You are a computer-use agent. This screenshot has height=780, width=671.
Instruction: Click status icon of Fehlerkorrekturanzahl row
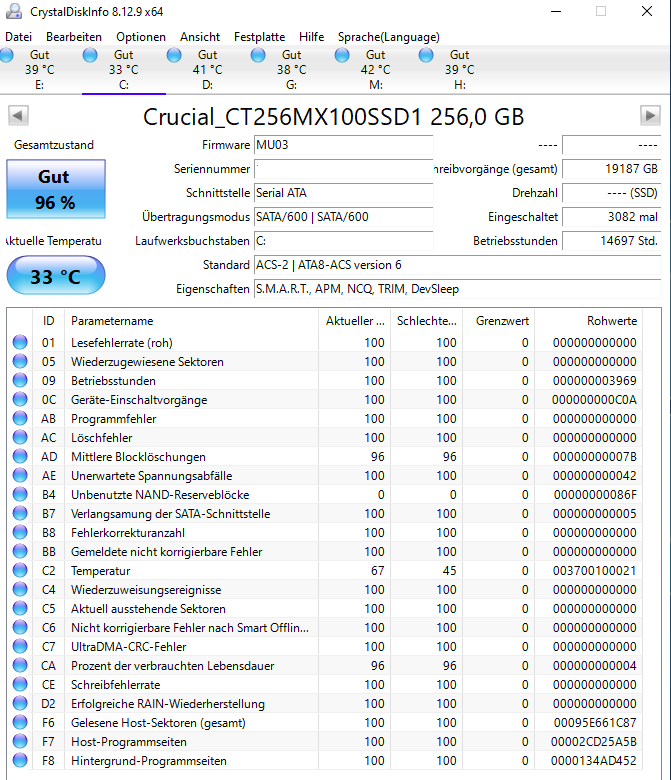pos(20,532)
